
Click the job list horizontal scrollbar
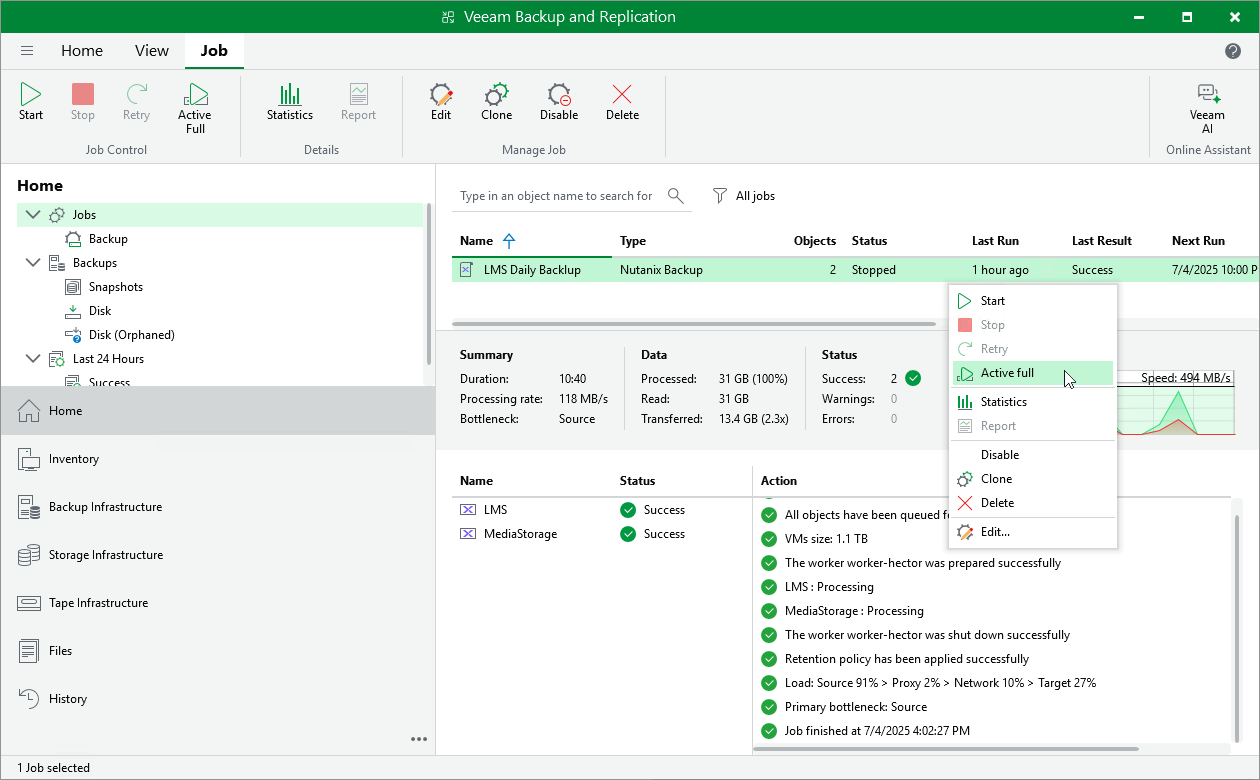point(694,324)
